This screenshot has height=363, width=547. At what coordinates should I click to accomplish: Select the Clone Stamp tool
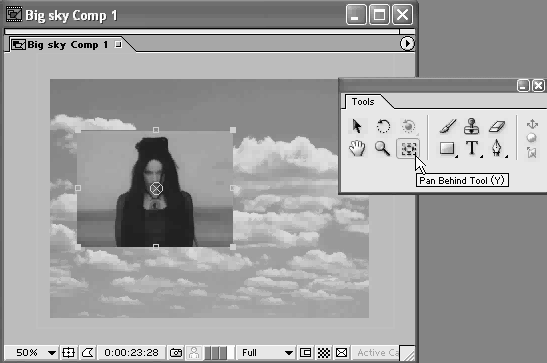[472, 126]
